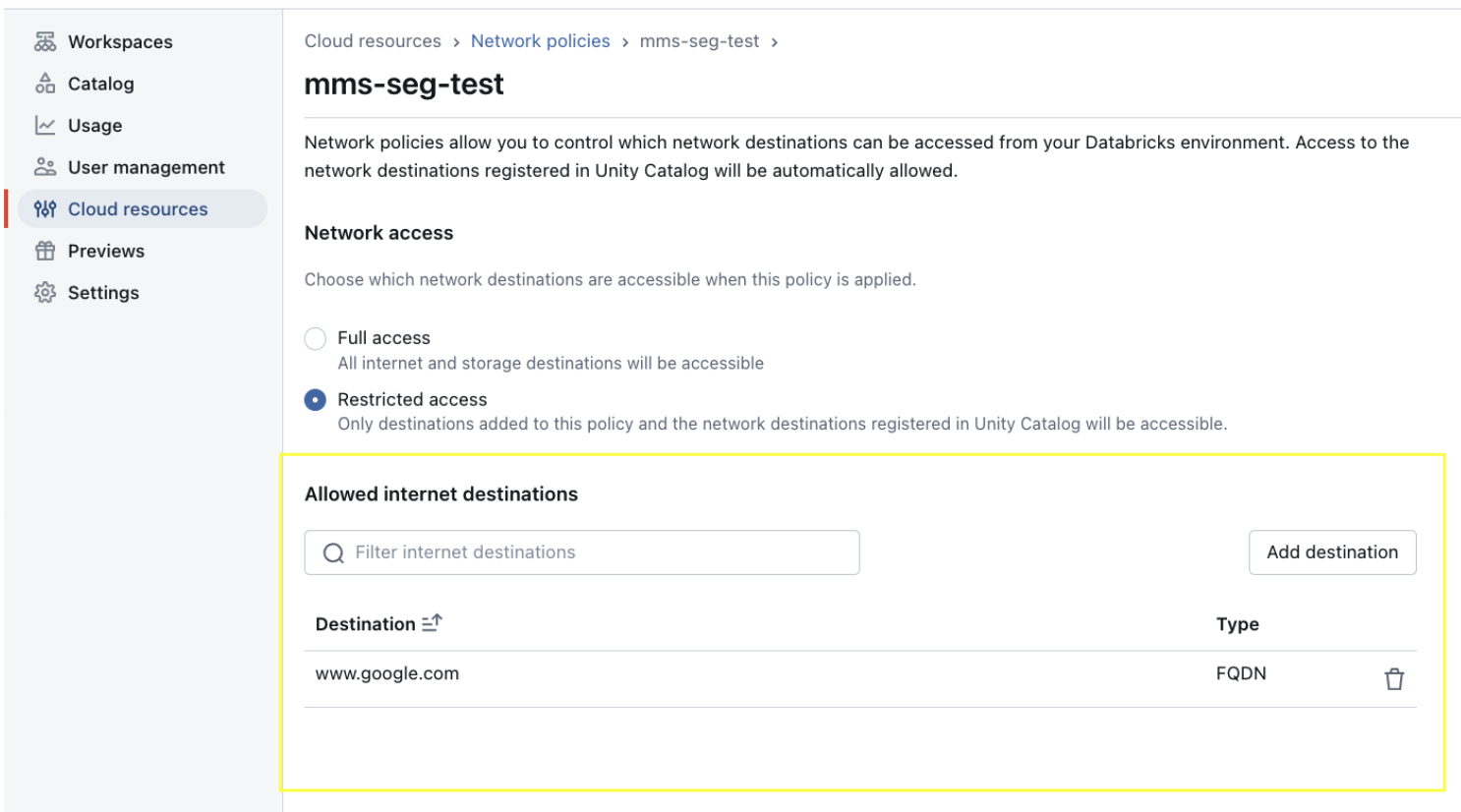
Task: Open the Network policies breadcrumb link
Action: (x=540, y=41)
